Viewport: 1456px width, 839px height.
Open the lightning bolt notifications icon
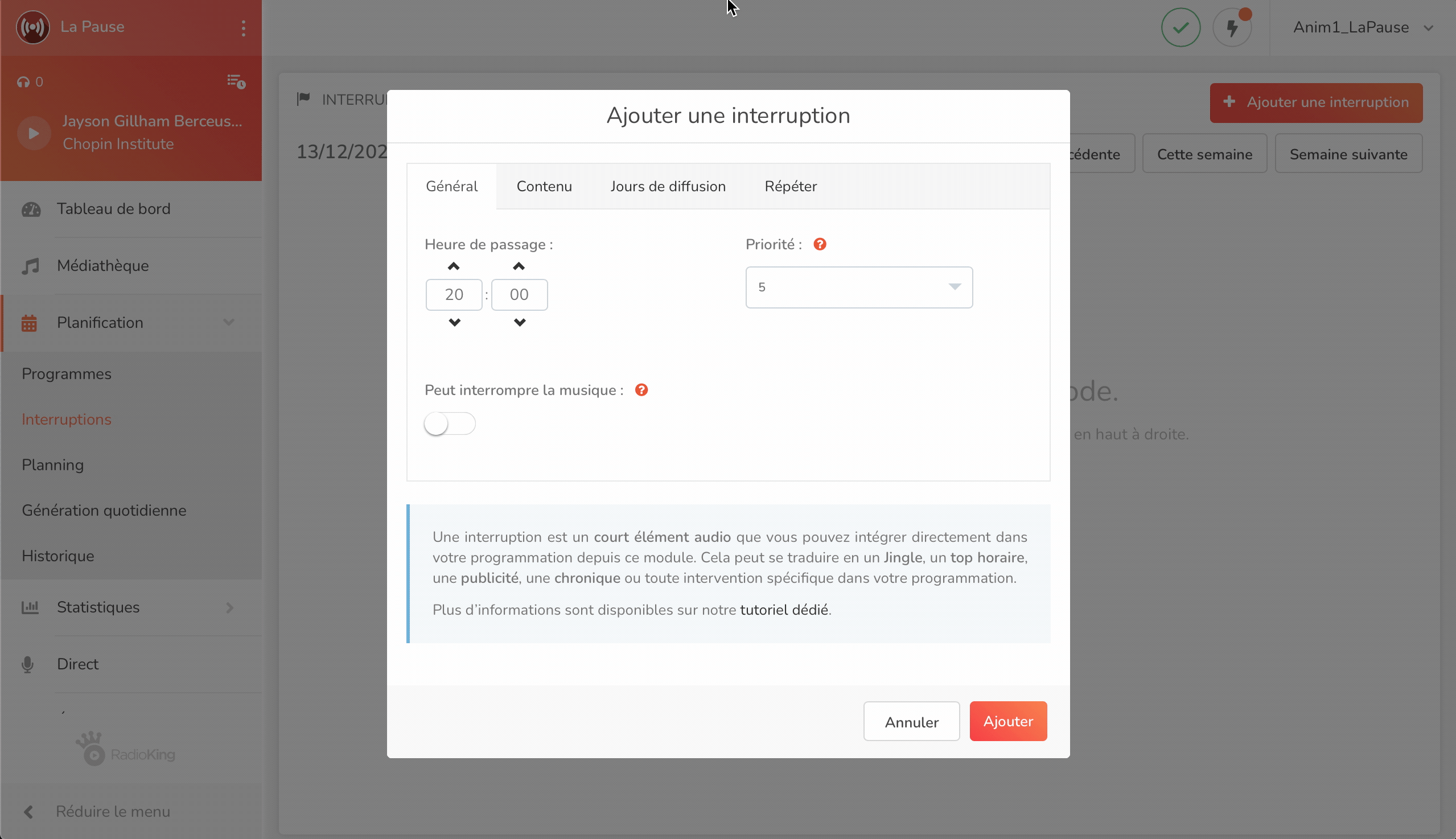pos(1232,27)
